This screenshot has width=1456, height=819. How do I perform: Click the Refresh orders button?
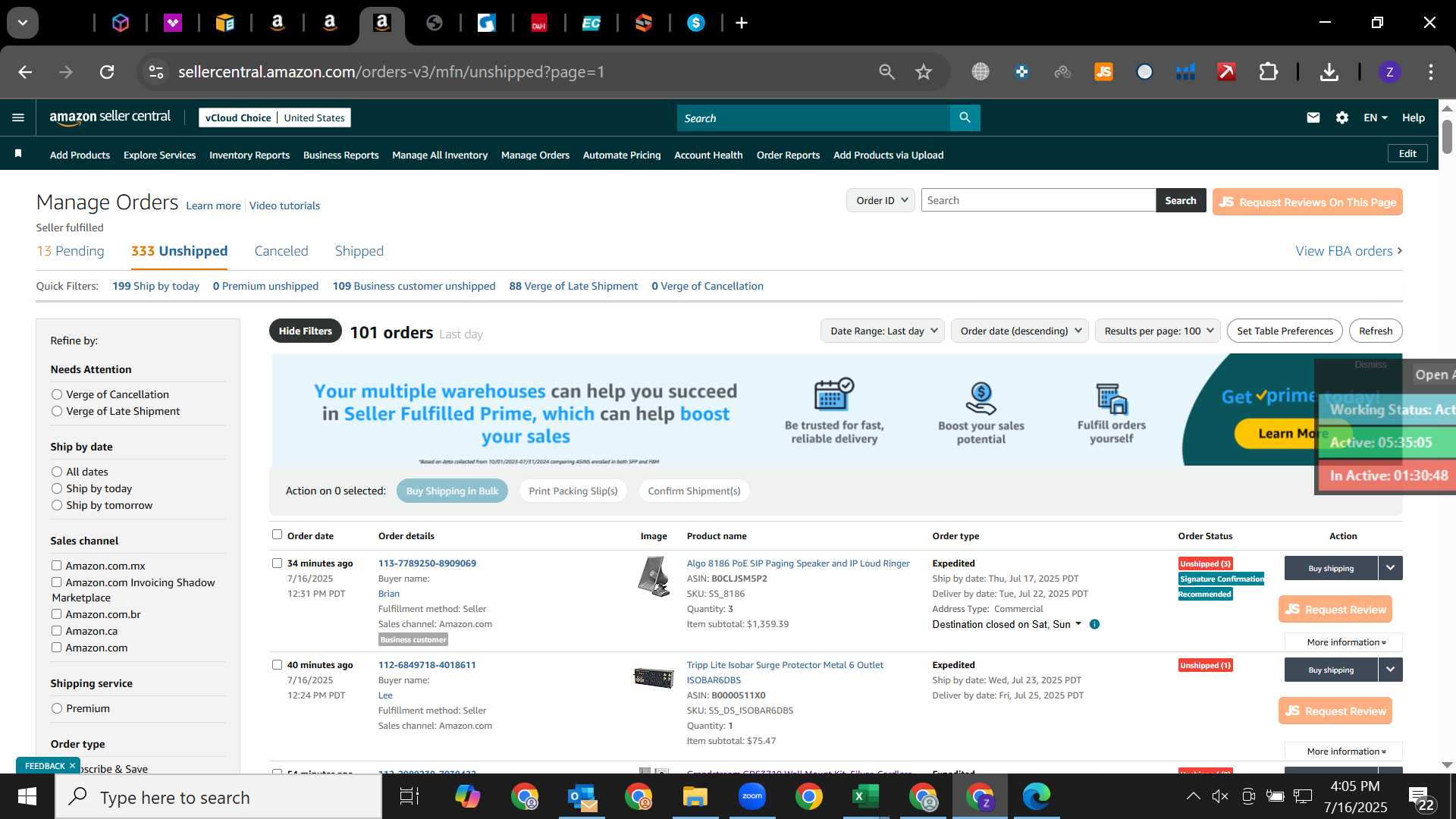click(1376, 331)
